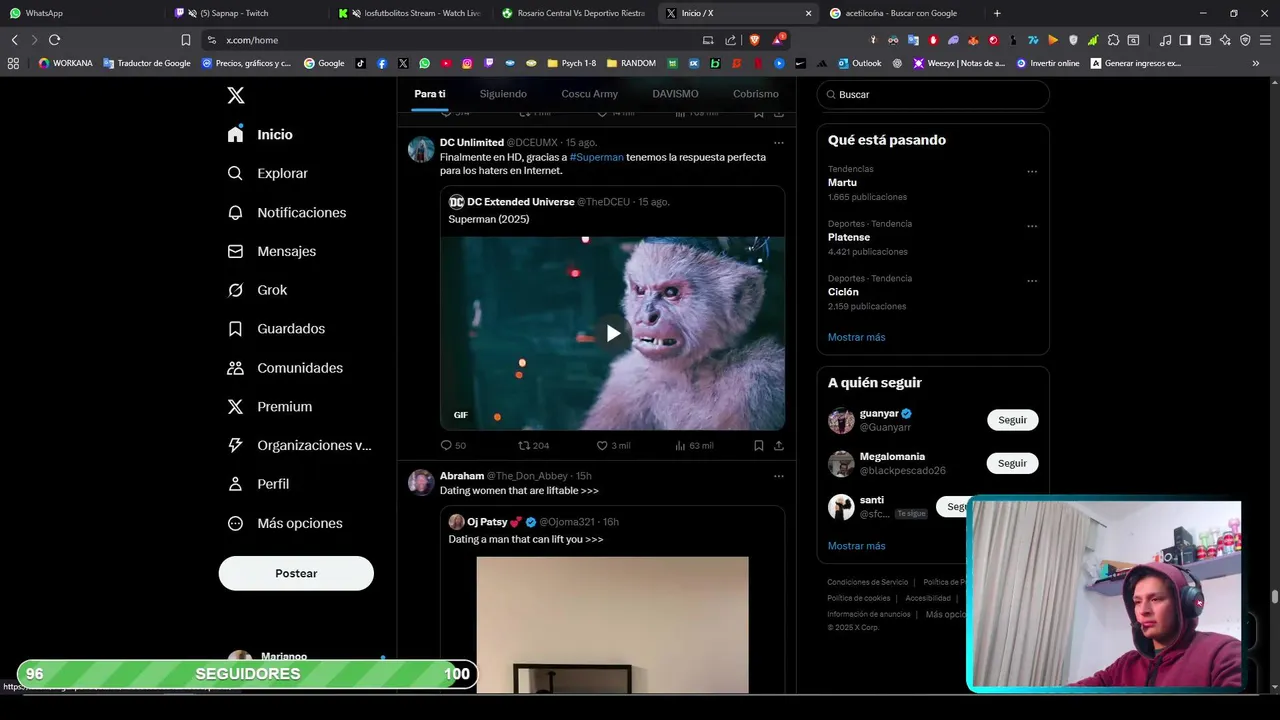1280x720 pixels.
Task: Switch to the aceitlcoina Google search tab
Action: coord(904,13)
